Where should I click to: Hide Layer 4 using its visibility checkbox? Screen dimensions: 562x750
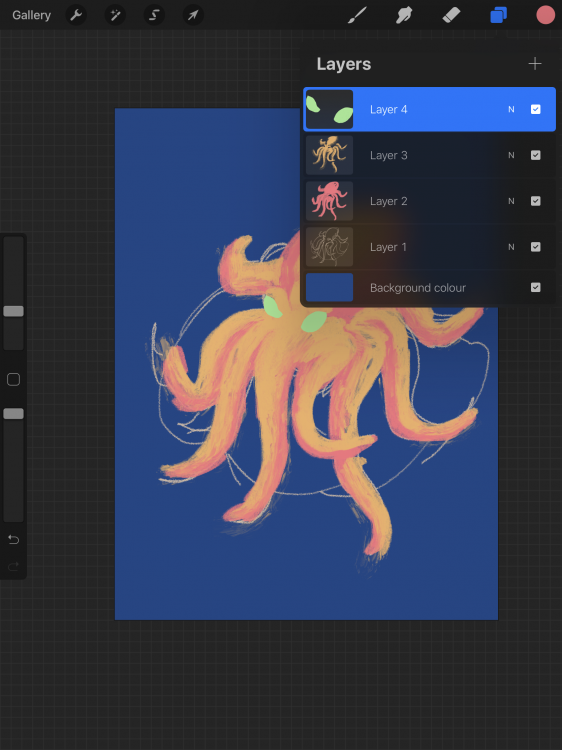(x=536, y=110)
